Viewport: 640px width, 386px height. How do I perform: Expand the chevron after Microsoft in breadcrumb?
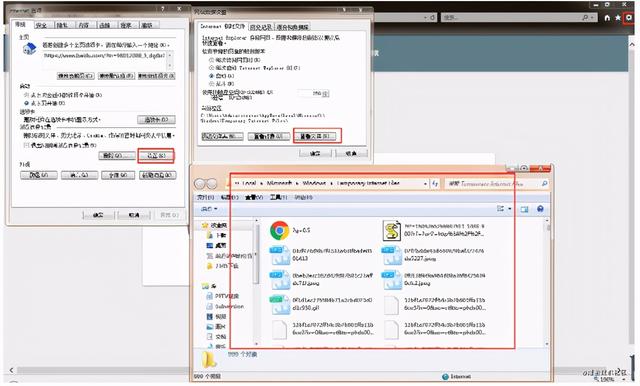pos(297,184)
